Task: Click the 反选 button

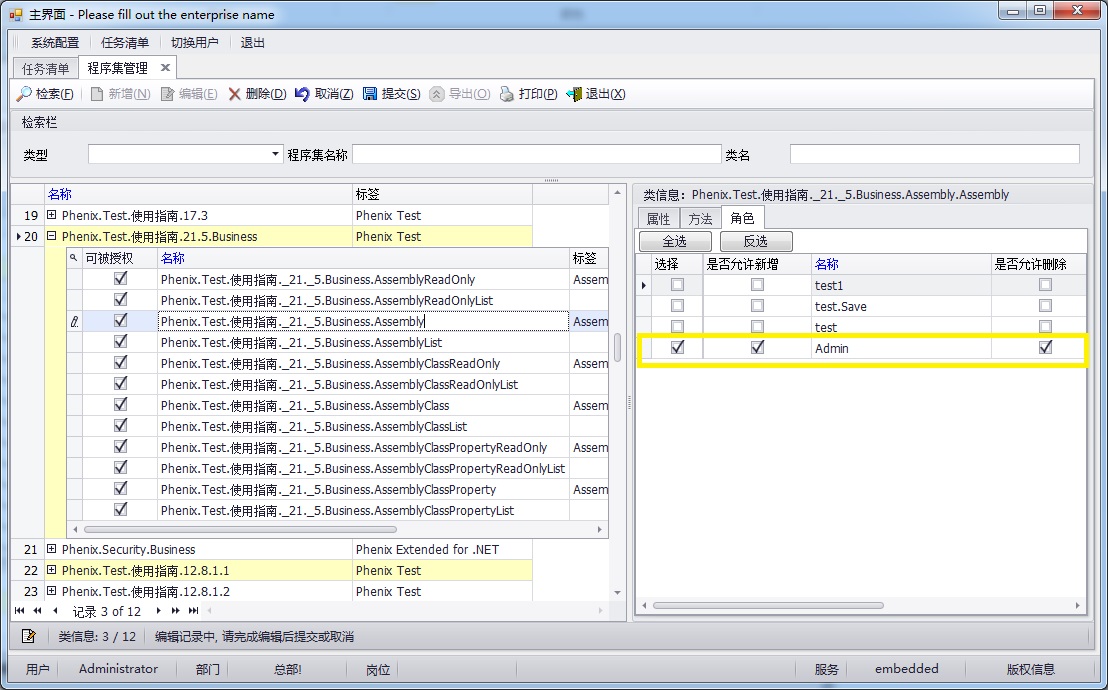Action: pos(755,241)
